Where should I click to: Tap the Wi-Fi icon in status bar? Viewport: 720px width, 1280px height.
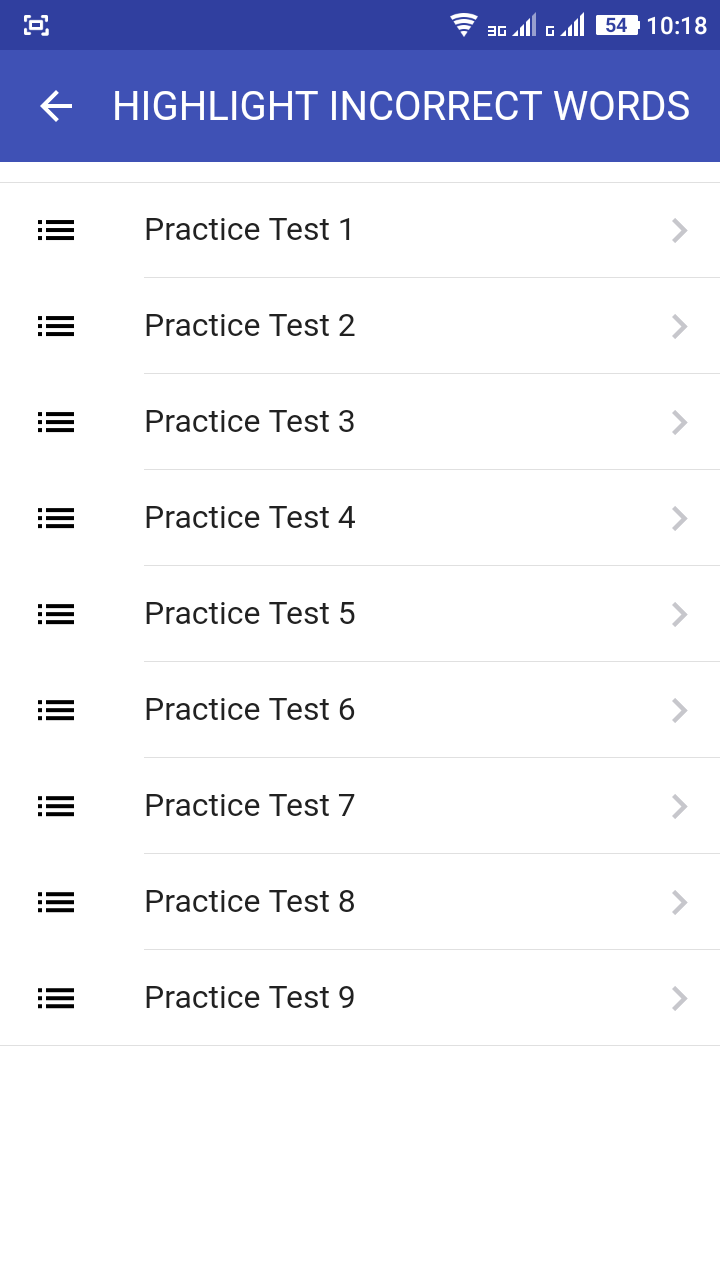tap(464, 25)
